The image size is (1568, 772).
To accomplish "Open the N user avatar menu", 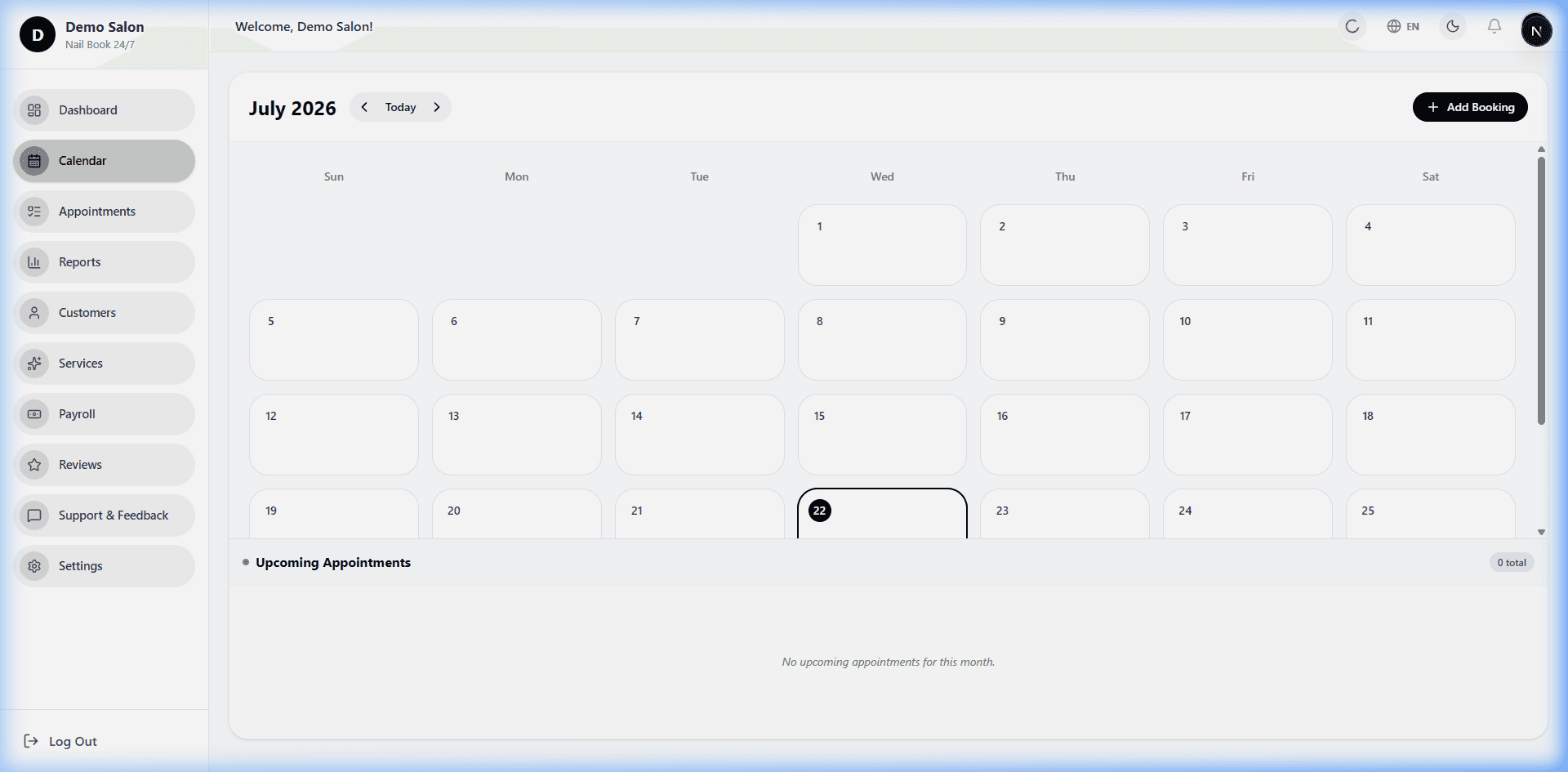I will pyautogui.click(x=1536, y=31).
